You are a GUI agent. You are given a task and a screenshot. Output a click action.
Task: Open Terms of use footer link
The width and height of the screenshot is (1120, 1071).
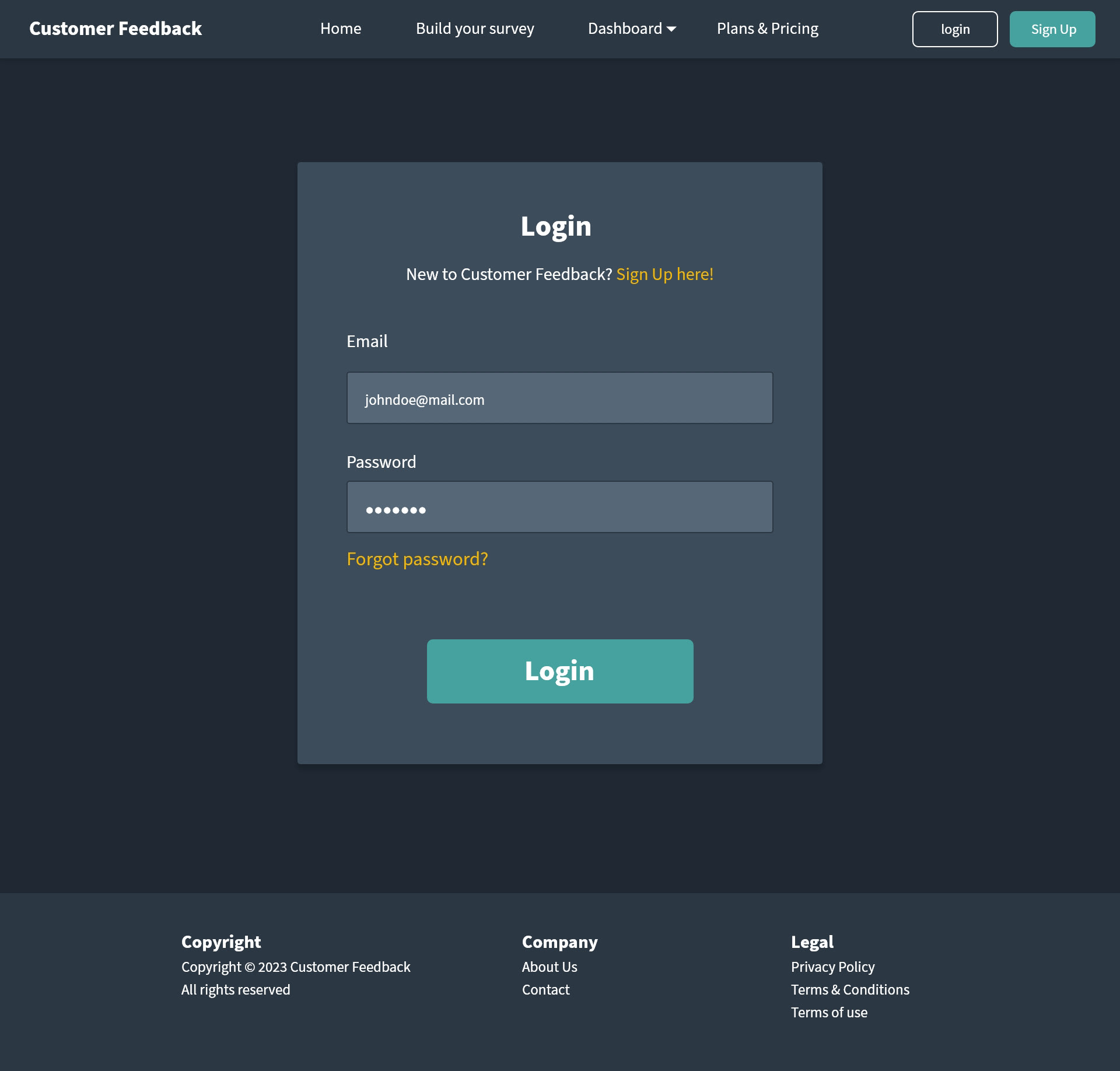click(829, 1013)
